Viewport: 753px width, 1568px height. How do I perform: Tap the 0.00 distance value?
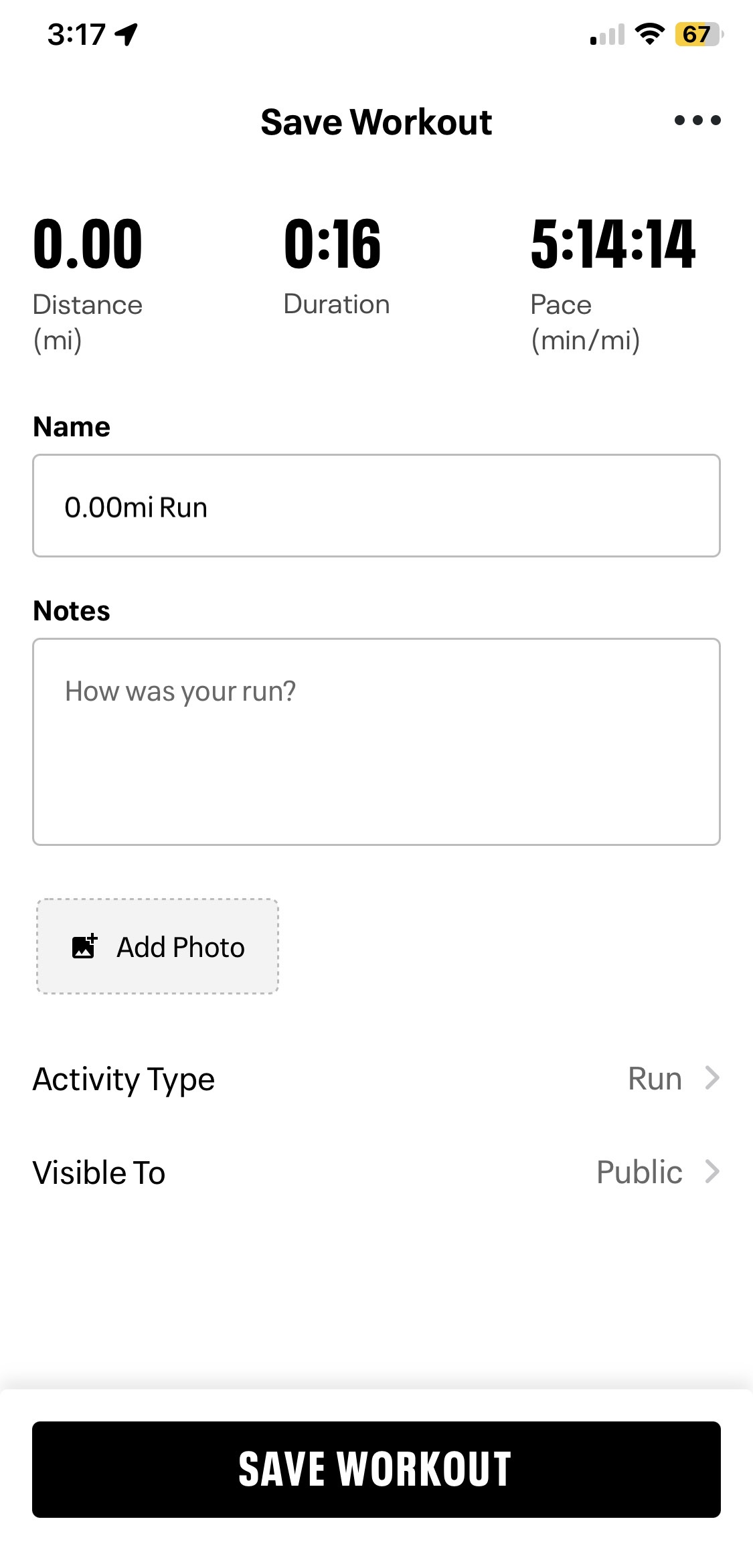[88, 245]
